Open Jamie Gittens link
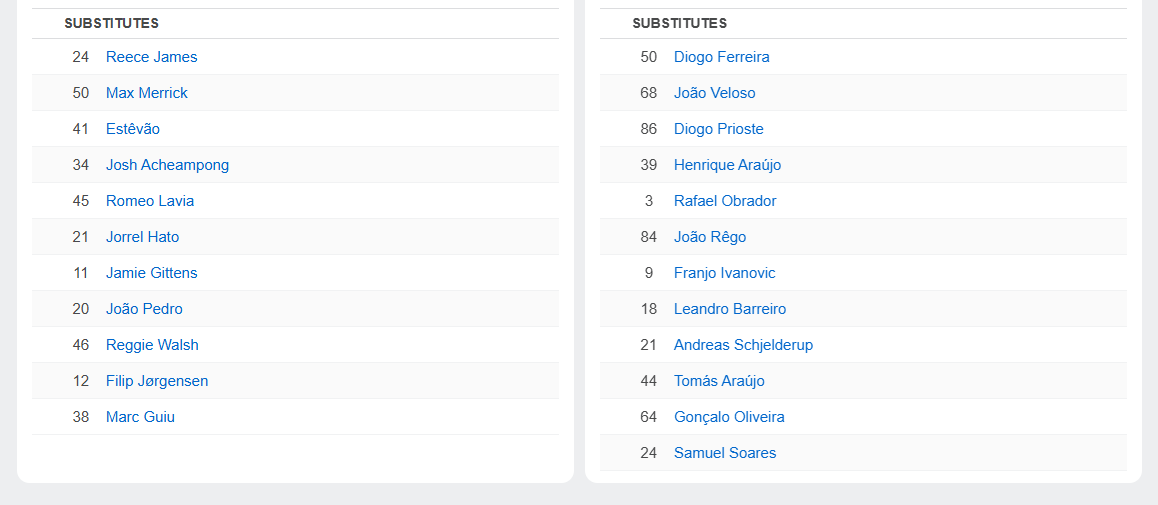Screen dimensions: 1158x505 coord(151,273)
